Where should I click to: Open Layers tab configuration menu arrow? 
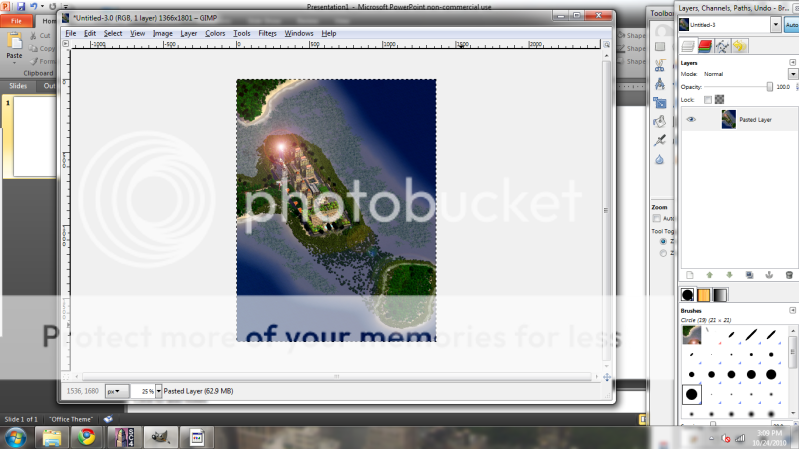click(792, 62)
